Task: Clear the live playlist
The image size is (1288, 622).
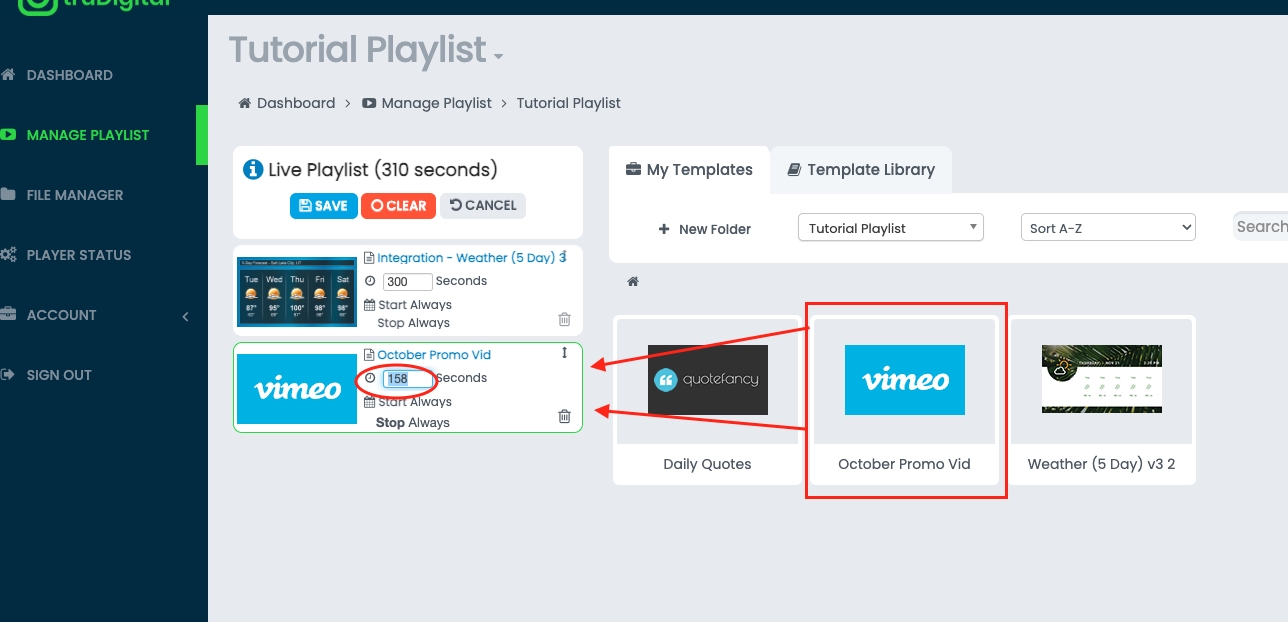Action: pos(398,205)
